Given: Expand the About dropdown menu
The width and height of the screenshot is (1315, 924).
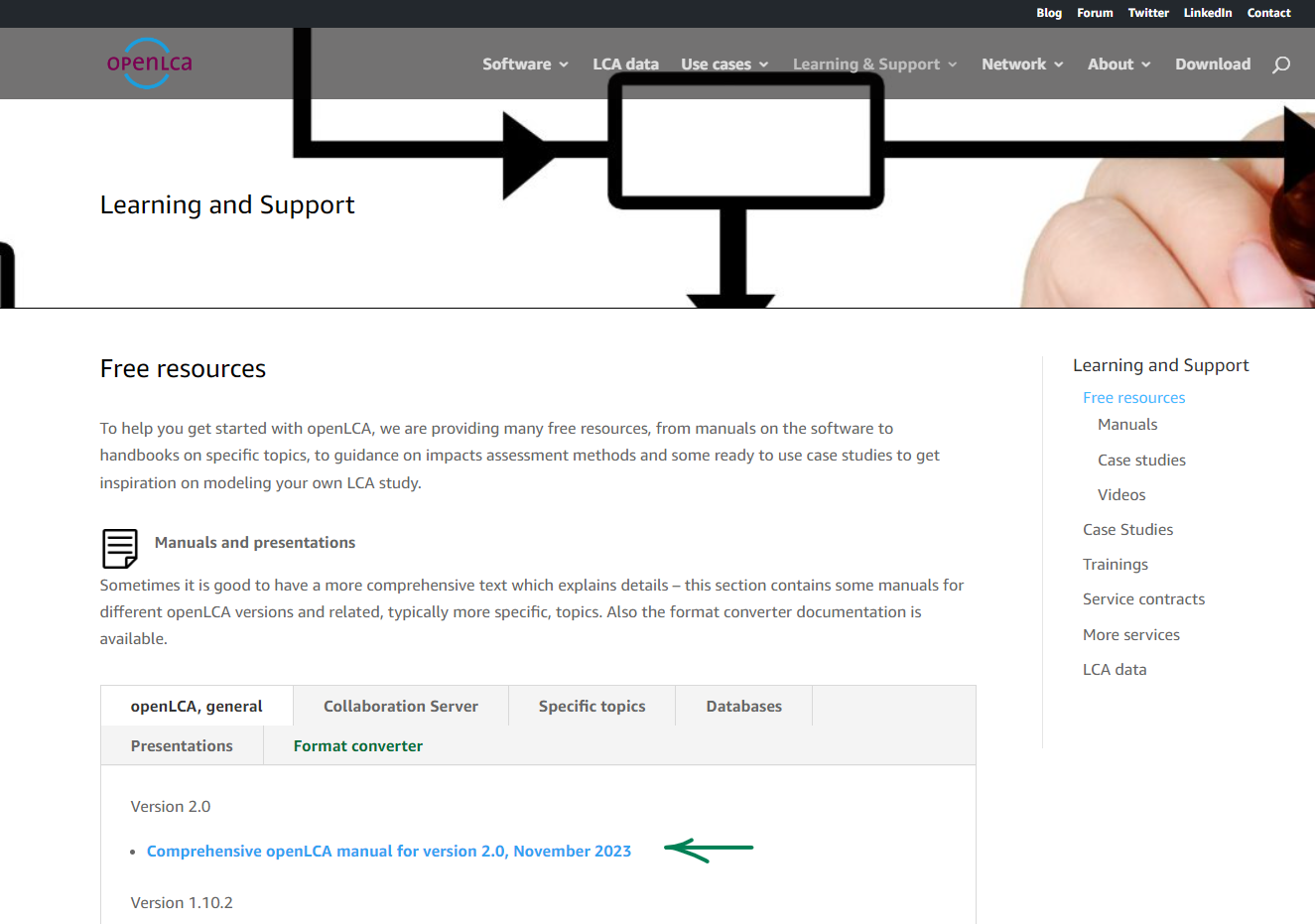Looking at the screenshot, I should 1118,64.
